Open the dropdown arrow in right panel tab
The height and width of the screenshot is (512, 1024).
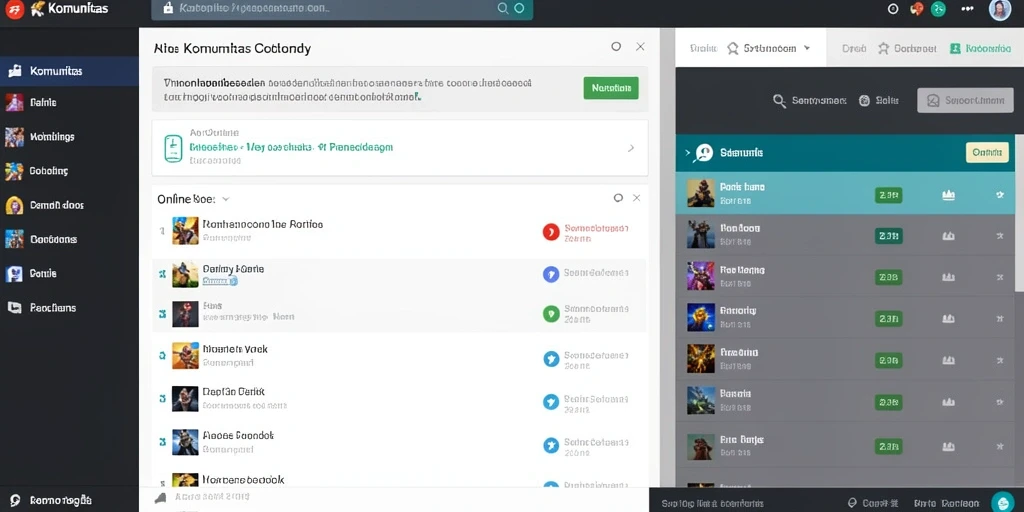coord(807,48)
